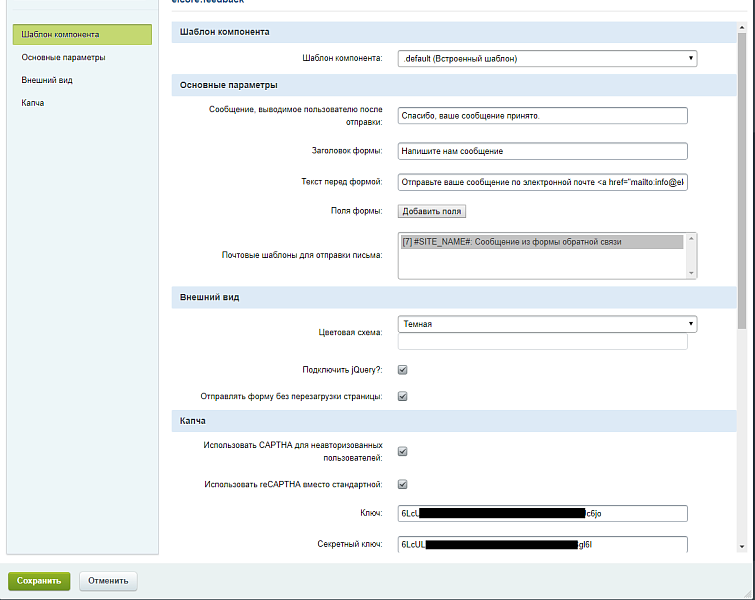The height and width of the screenshot is (600, 755).
Task: Expand the Шаблон компонента dropdown
Action: 546,59
